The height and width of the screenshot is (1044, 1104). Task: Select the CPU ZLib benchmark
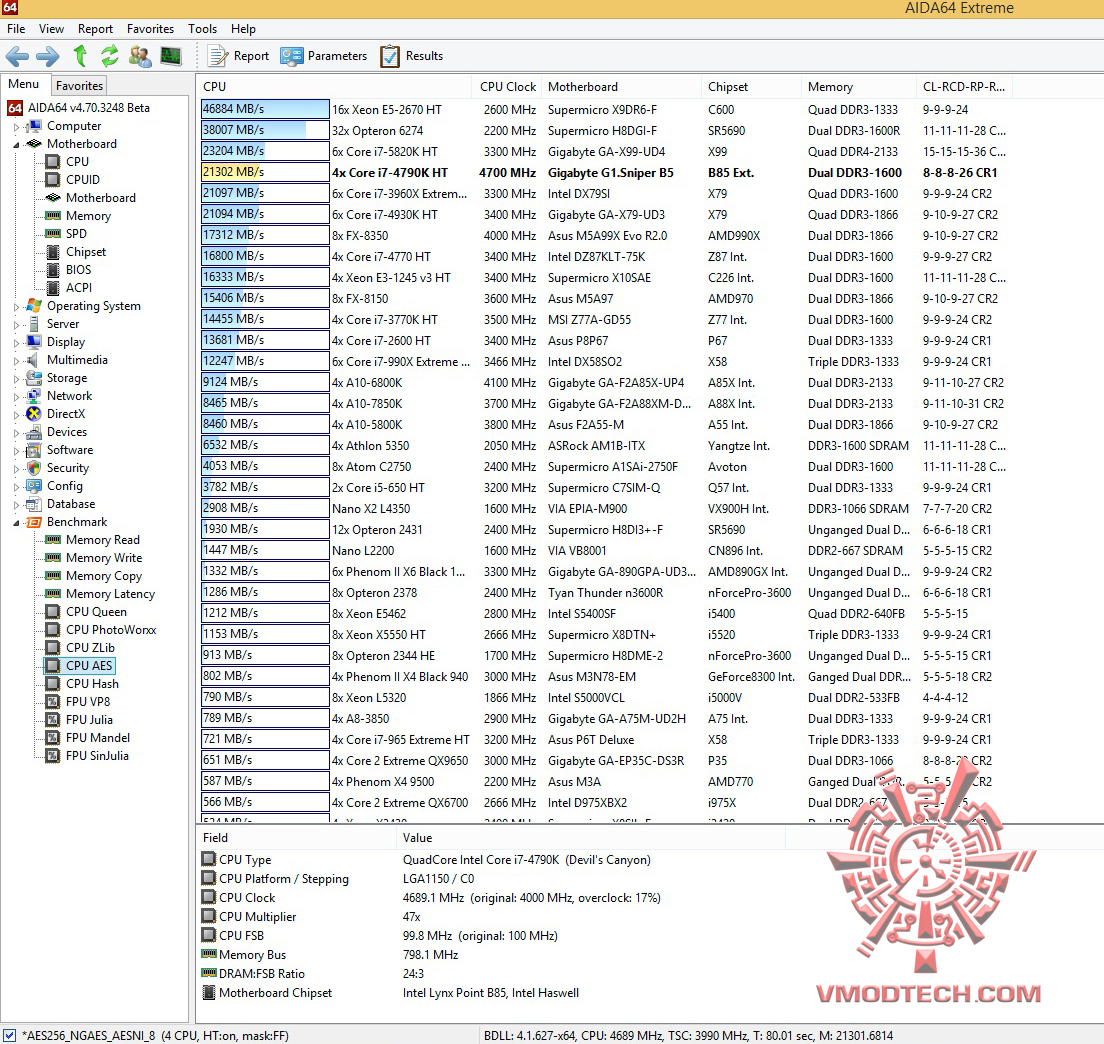tap(90, 648)
